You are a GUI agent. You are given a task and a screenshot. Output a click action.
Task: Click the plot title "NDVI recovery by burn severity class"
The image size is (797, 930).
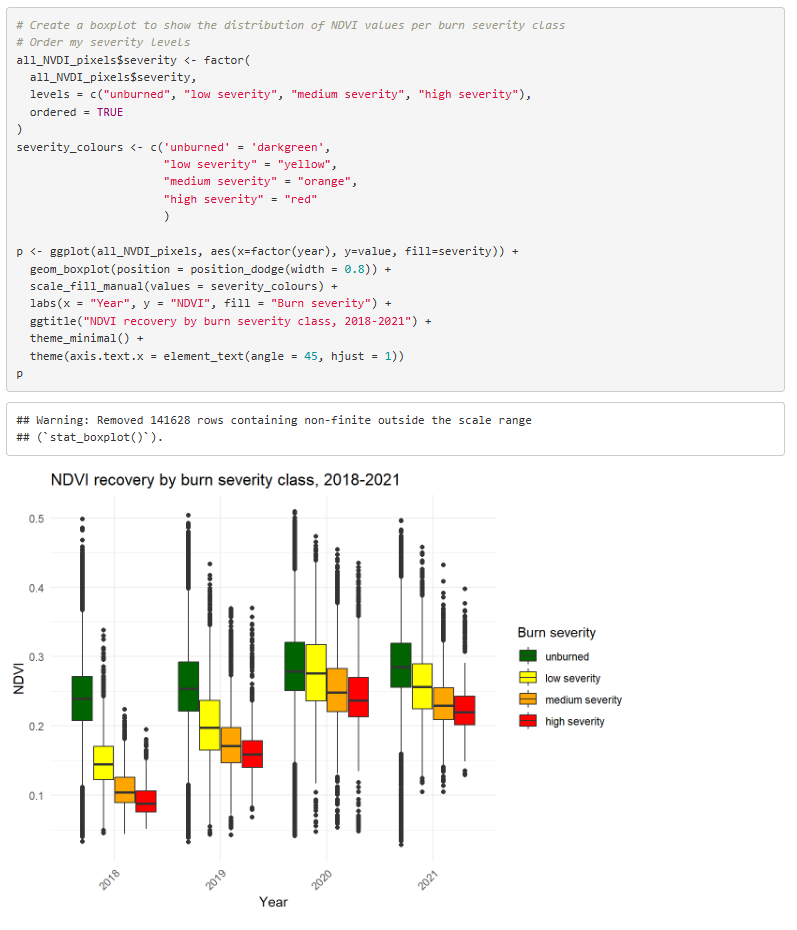225,481
